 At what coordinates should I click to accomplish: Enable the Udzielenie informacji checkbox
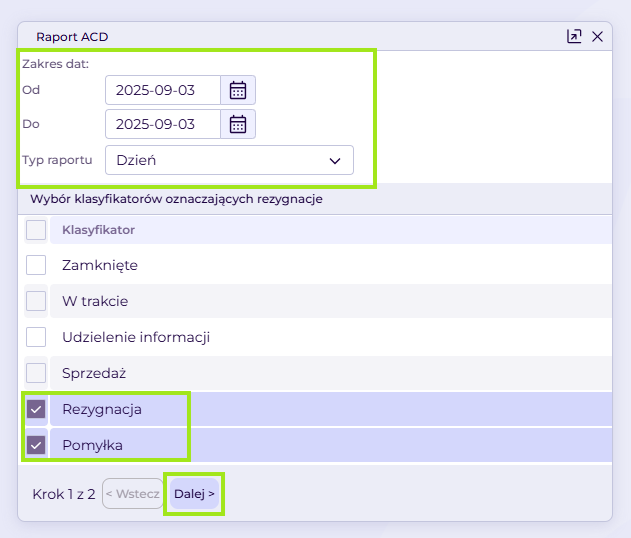coord(36,337)
